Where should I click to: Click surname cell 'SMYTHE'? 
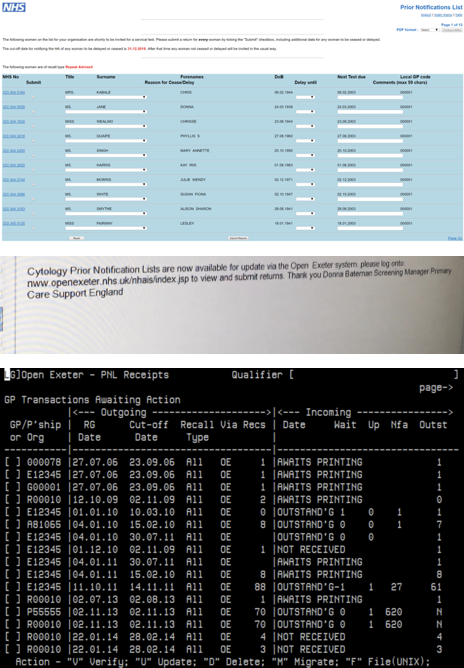click(103, 209)
